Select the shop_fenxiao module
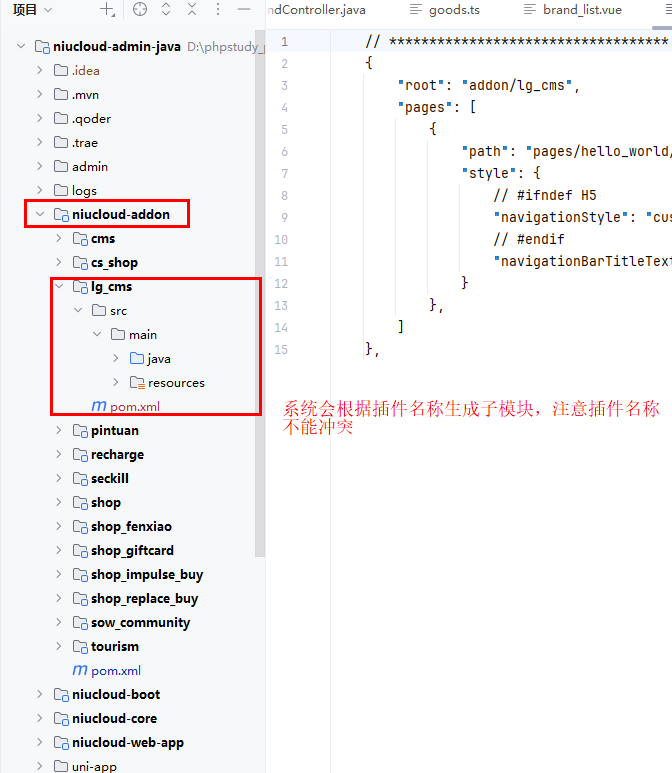The image size is (672, 773). pos(131,527)
